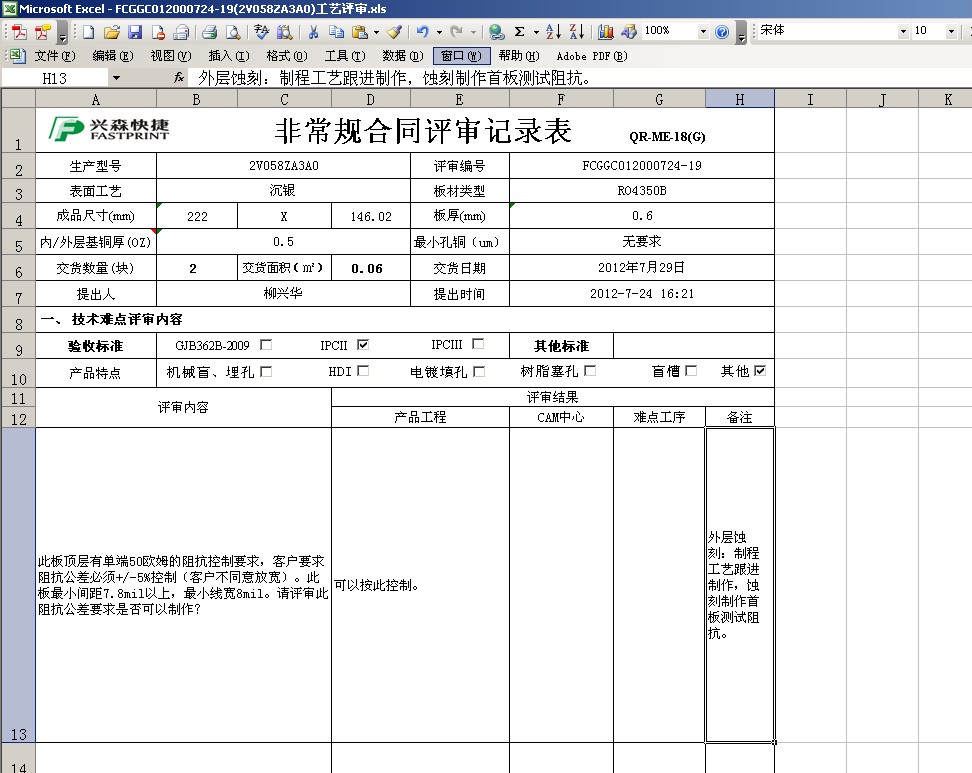This screenshot has width=972, height=773.
Task: Click Convert to PDF and email icon
Action: [43, 32]
